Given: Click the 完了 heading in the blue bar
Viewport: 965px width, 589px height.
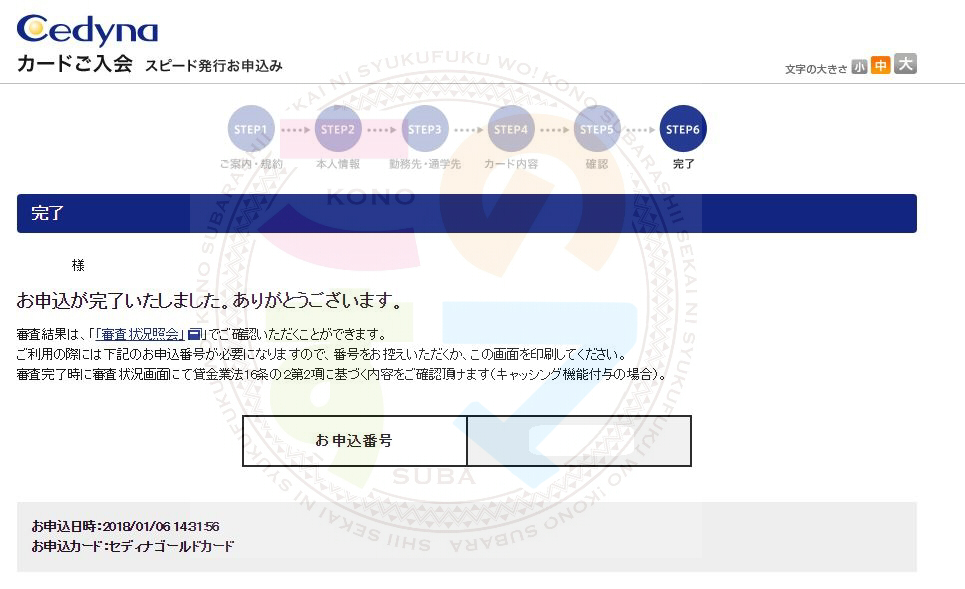Looking at the screenshot, I should pyautogui.click(x=47, y=213).
